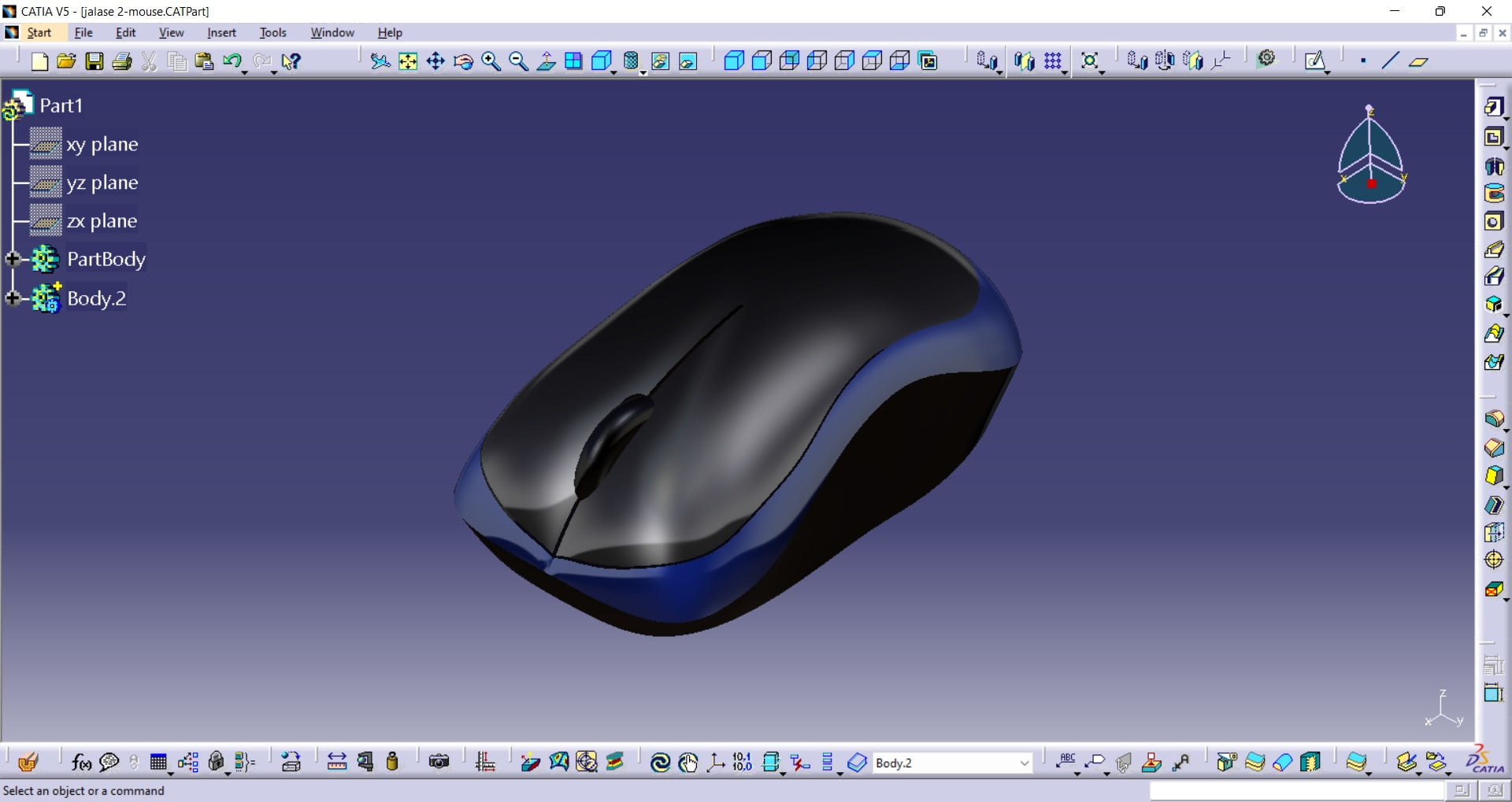Open the Body.2 current body dropdown
Image resolution: width=1512 pixels, height=802 pixels.
pyautogui.click(x=1024, y=763)
